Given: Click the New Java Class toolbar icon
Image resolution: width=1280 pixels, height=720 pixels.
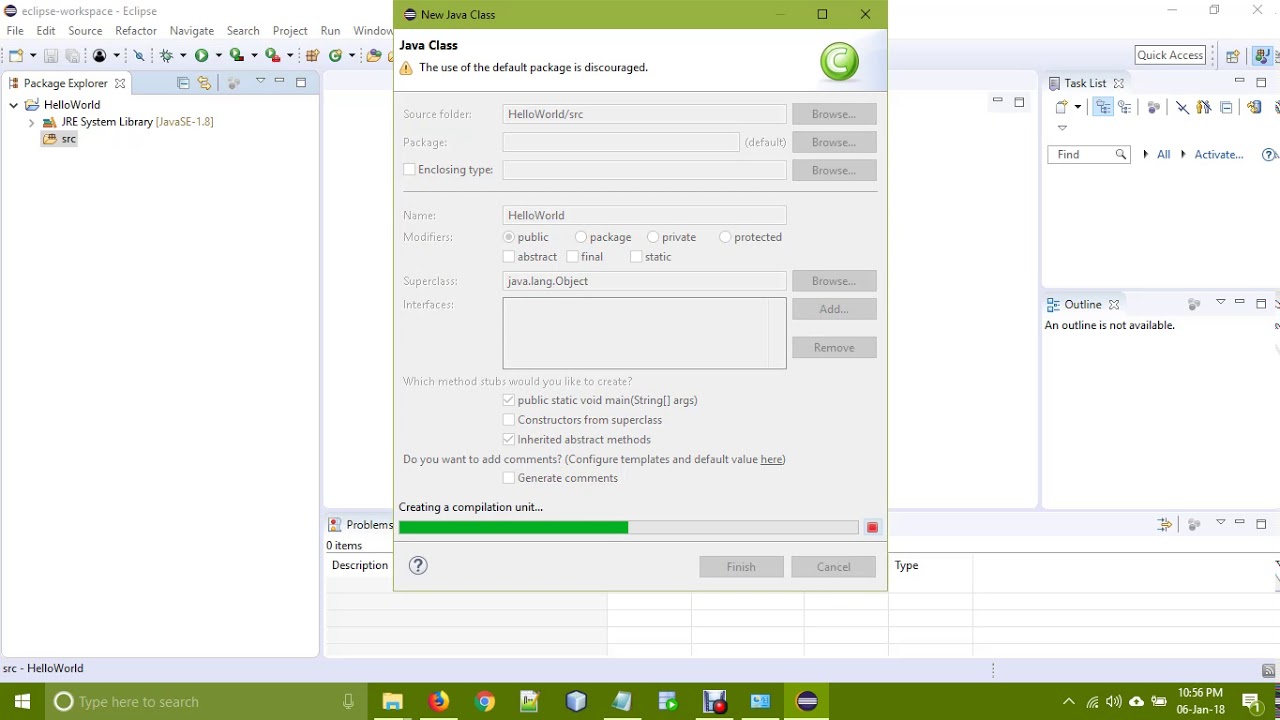Looking at the screenshot, I should [336, 55].
